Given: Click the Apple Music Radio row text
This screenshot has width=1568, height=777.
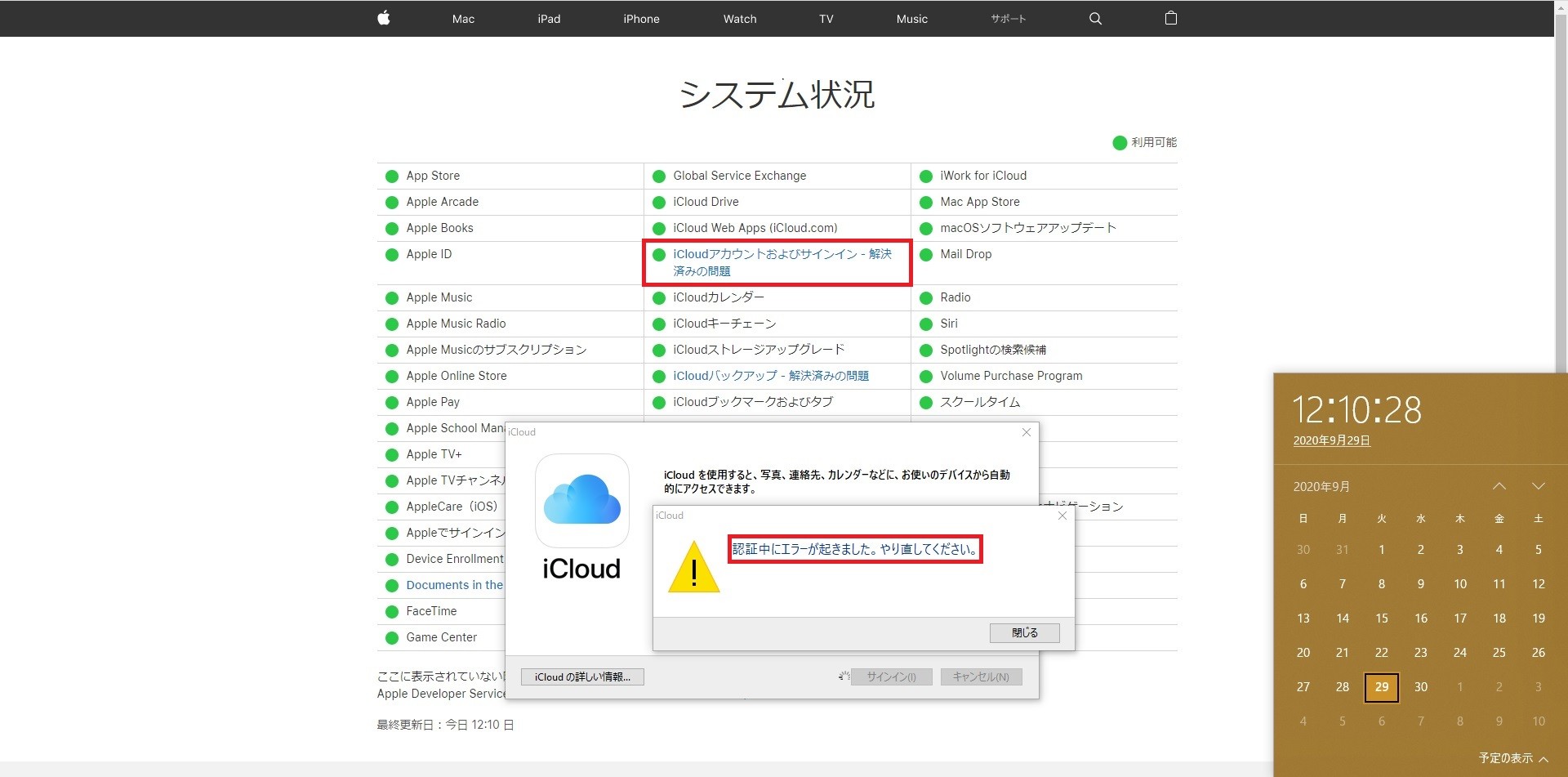Looking at the screenshot, I should pos(456,324).
